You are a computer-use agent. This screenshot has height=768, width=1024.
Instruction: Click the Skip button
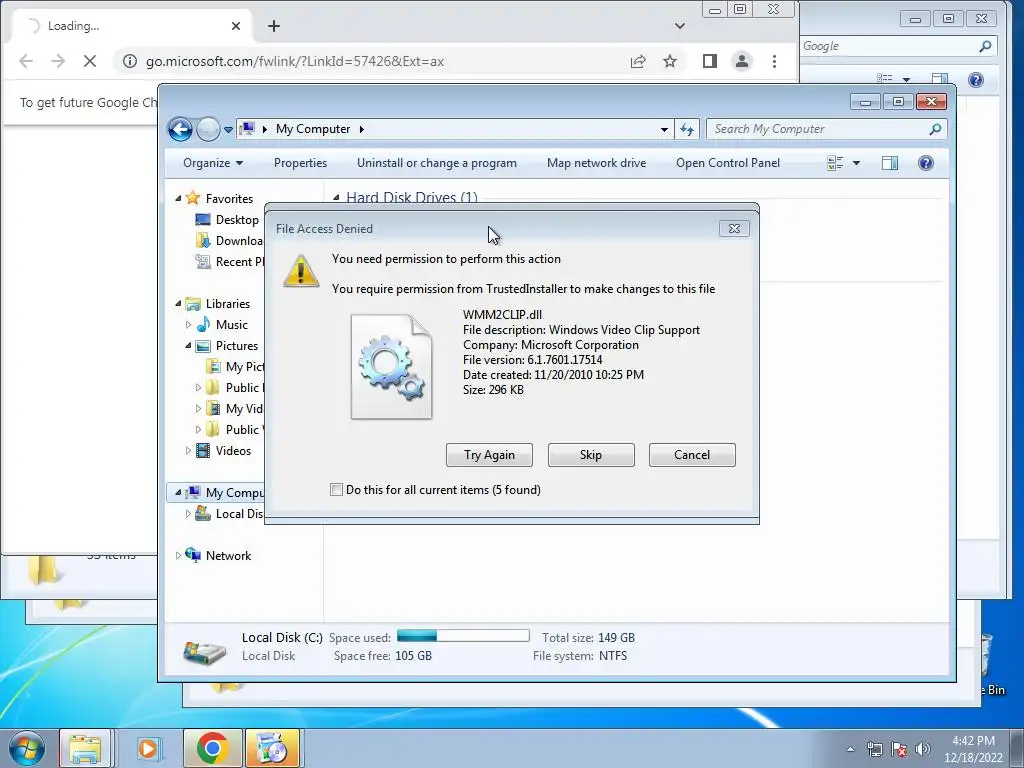coord(591,455)
